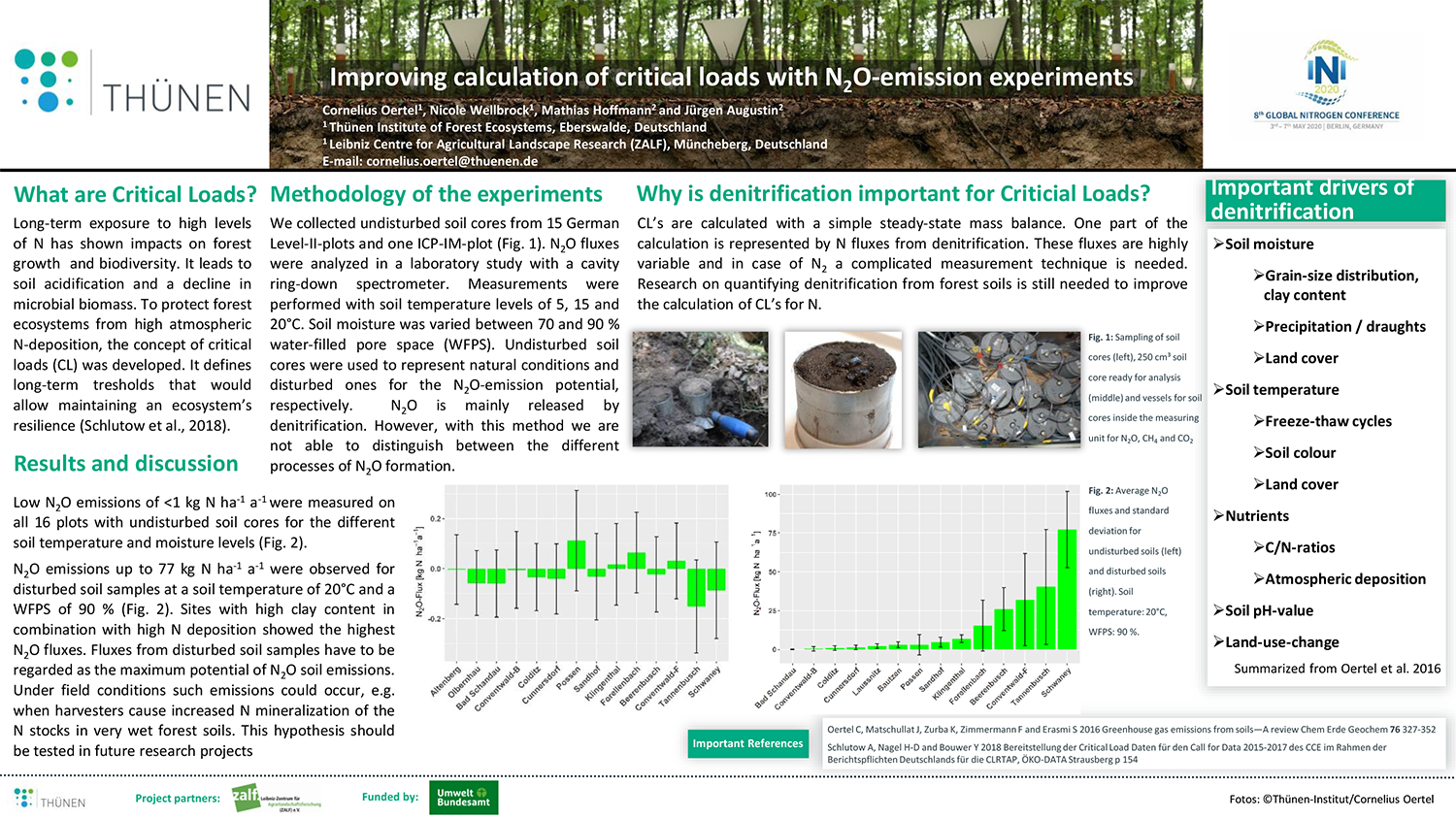
Task: Click the Important drivers of denitrification header
Action: (1325, 200)
